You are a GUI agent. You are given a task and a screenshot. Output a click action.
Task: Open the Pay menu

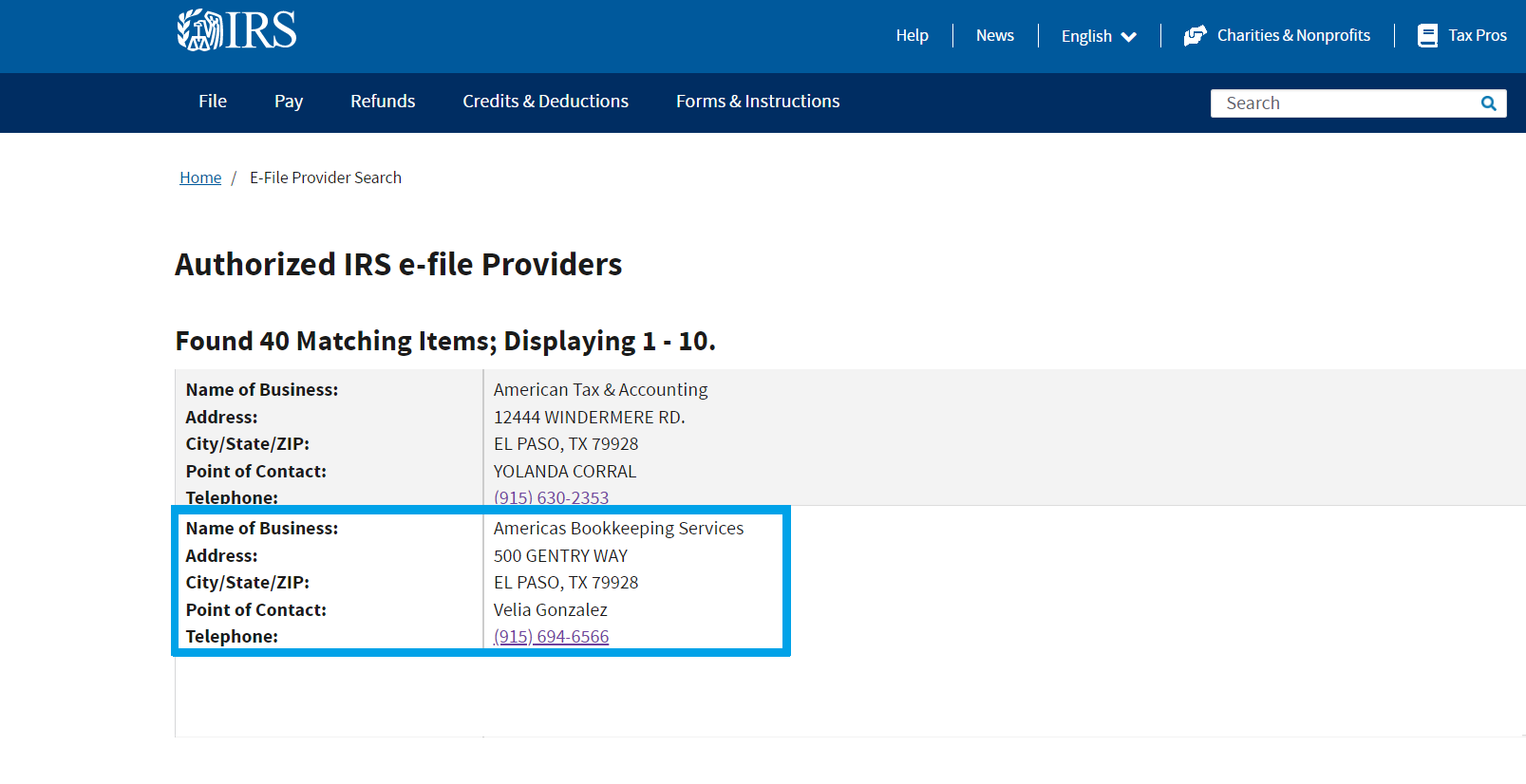pyautogui.click(x=289, y=102)
